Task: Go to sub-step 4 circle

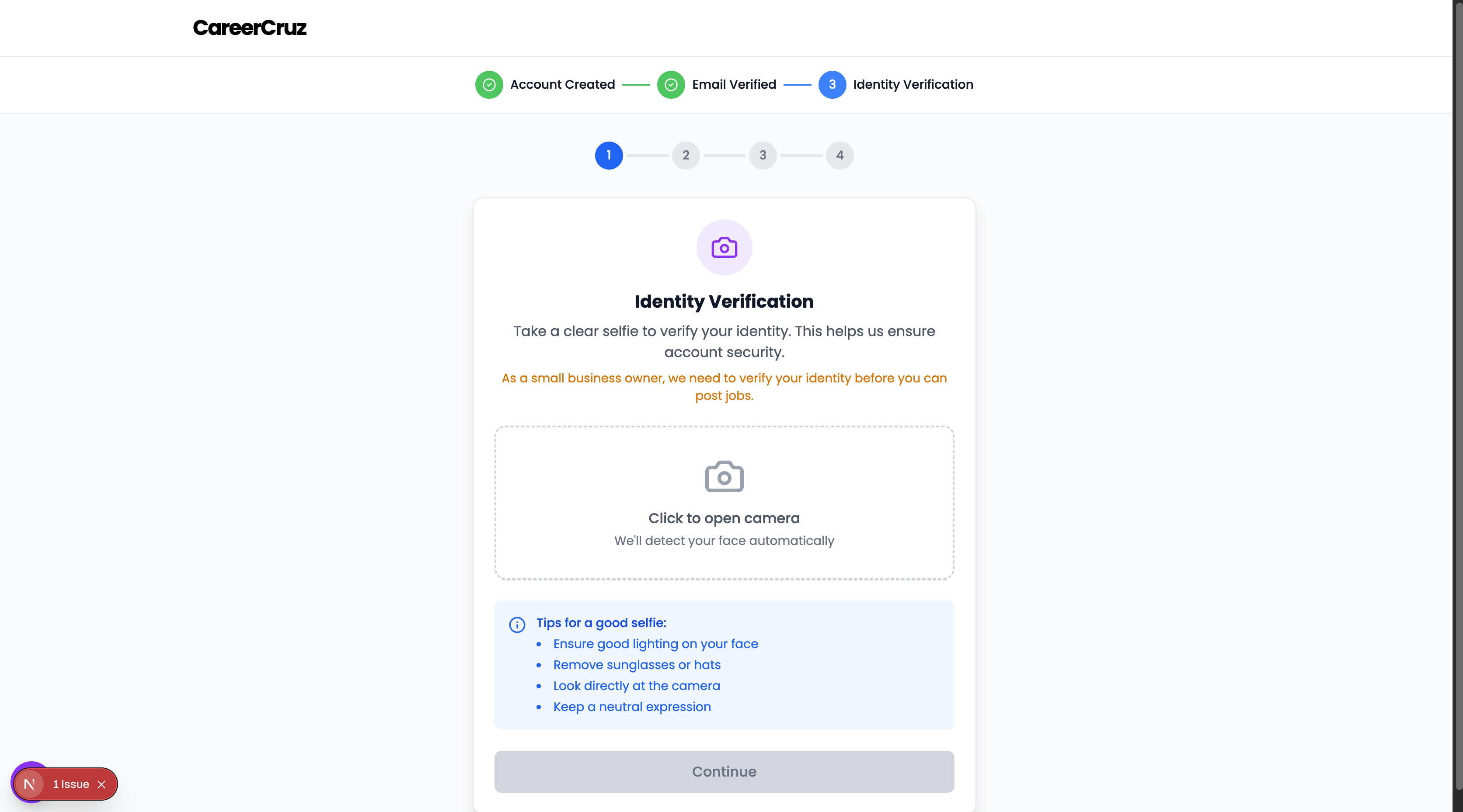Action: 839,155
